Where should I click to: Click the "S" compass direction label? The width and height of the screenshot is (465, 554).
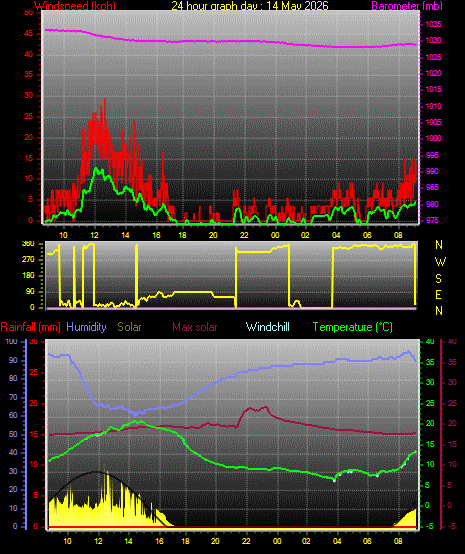438,279
